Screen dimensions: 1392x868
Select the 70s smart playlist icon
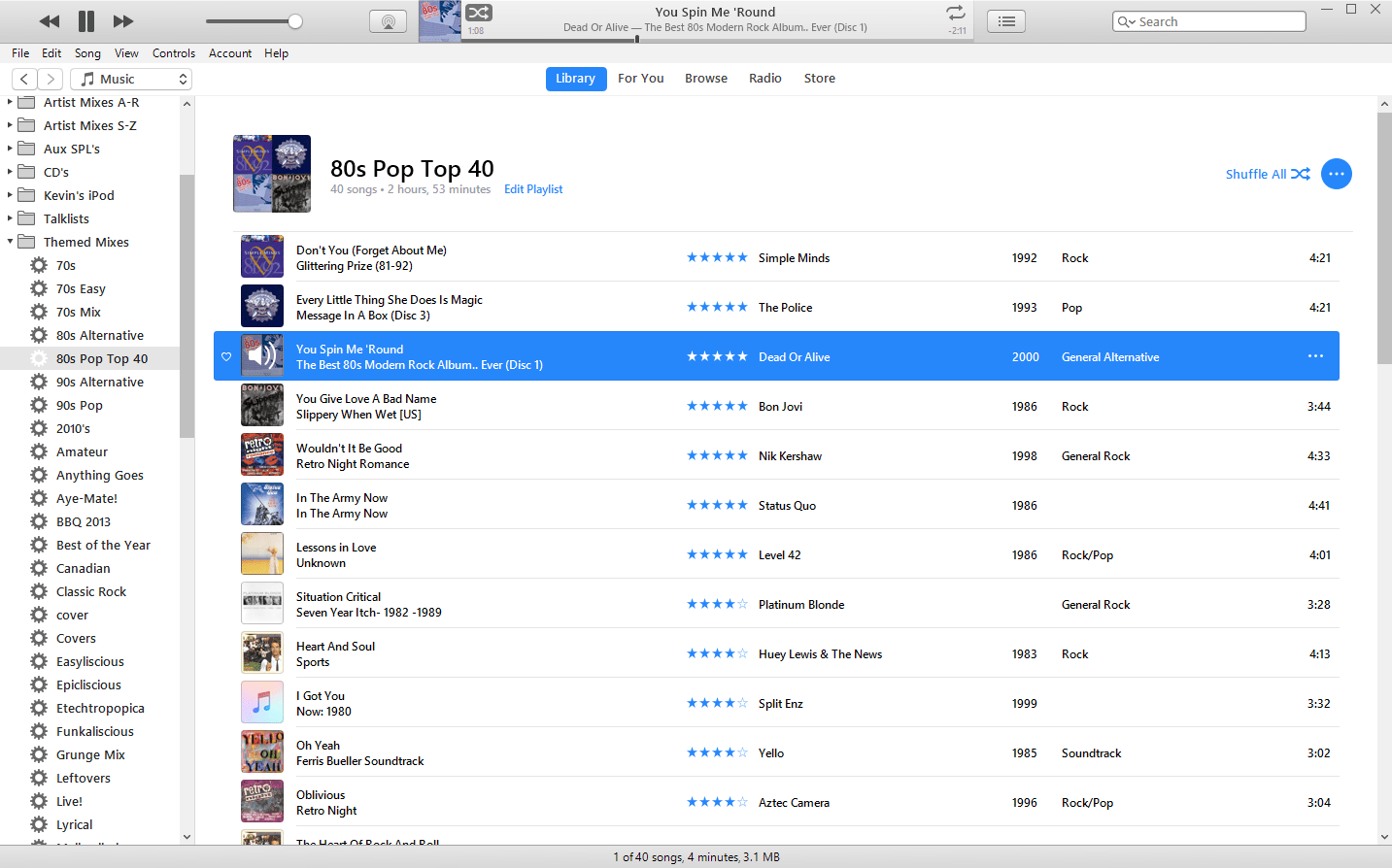pos(39,265)
